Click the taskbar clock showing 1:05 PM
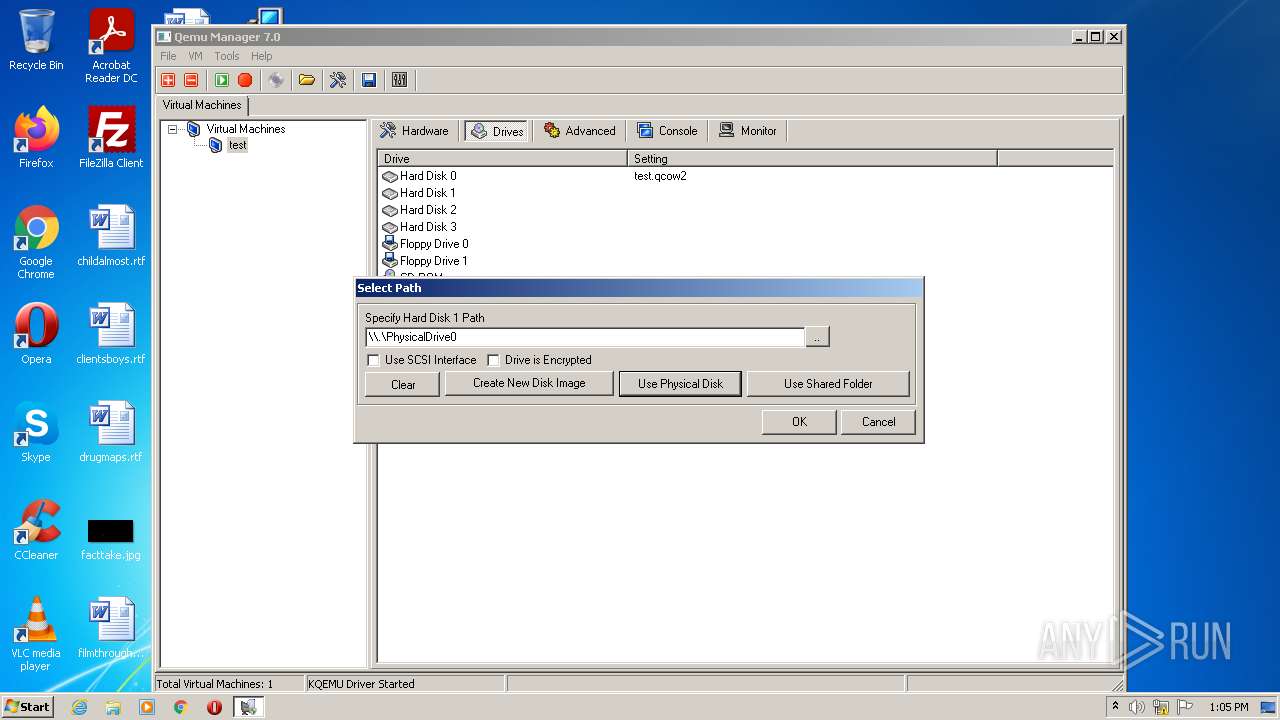The width and height of the screenshot is (1280, 720). point(1228,707)
